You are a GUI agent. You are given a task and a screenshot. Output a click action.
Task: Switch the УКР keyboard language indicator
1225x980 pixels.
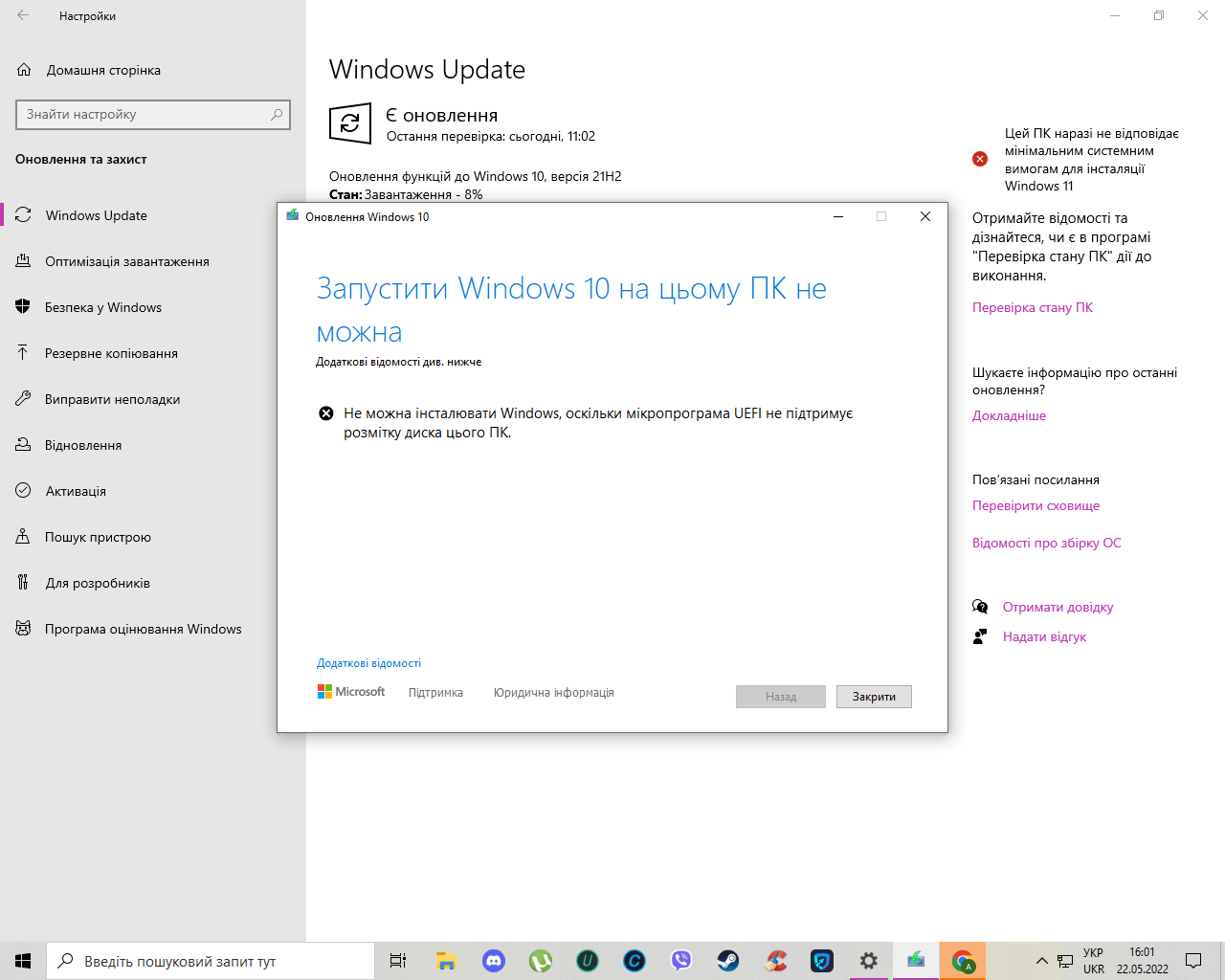click(1094, 961)
